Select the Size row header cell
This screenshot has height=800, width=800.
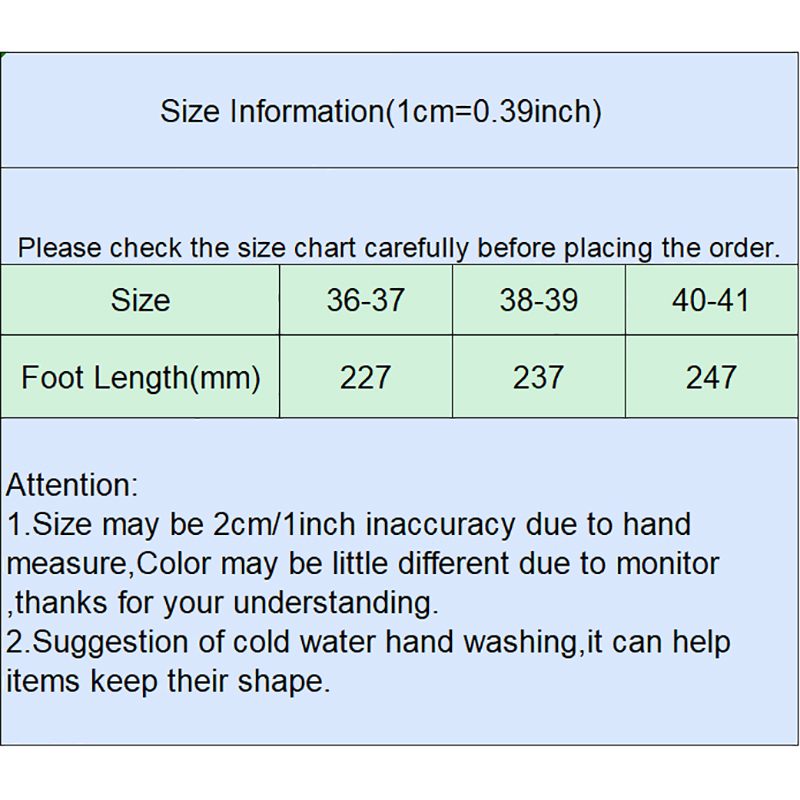pos(140,300)
